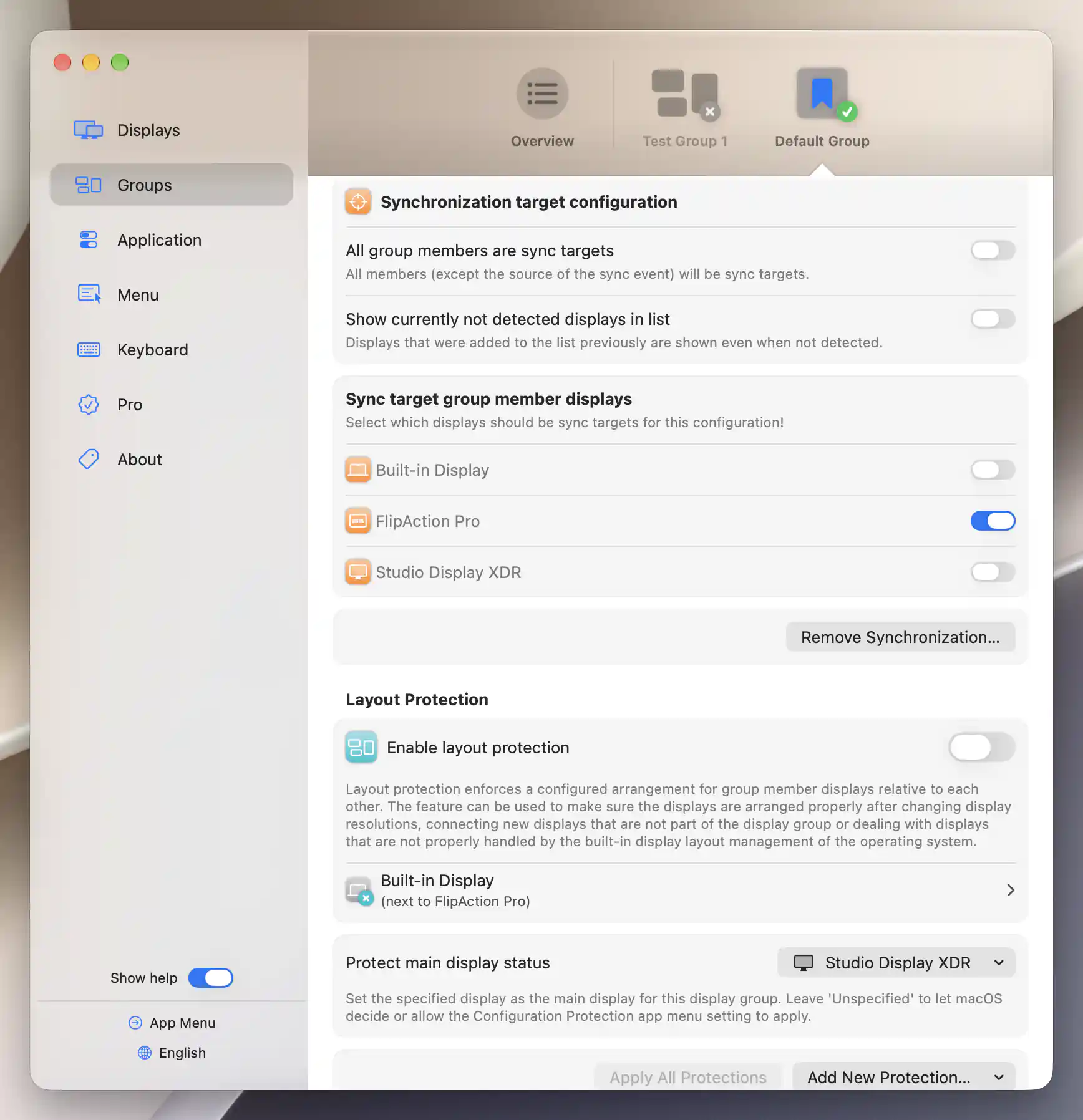
Task: Click the Pro badge icon in sidebar
Action: [x=89, y=405]
